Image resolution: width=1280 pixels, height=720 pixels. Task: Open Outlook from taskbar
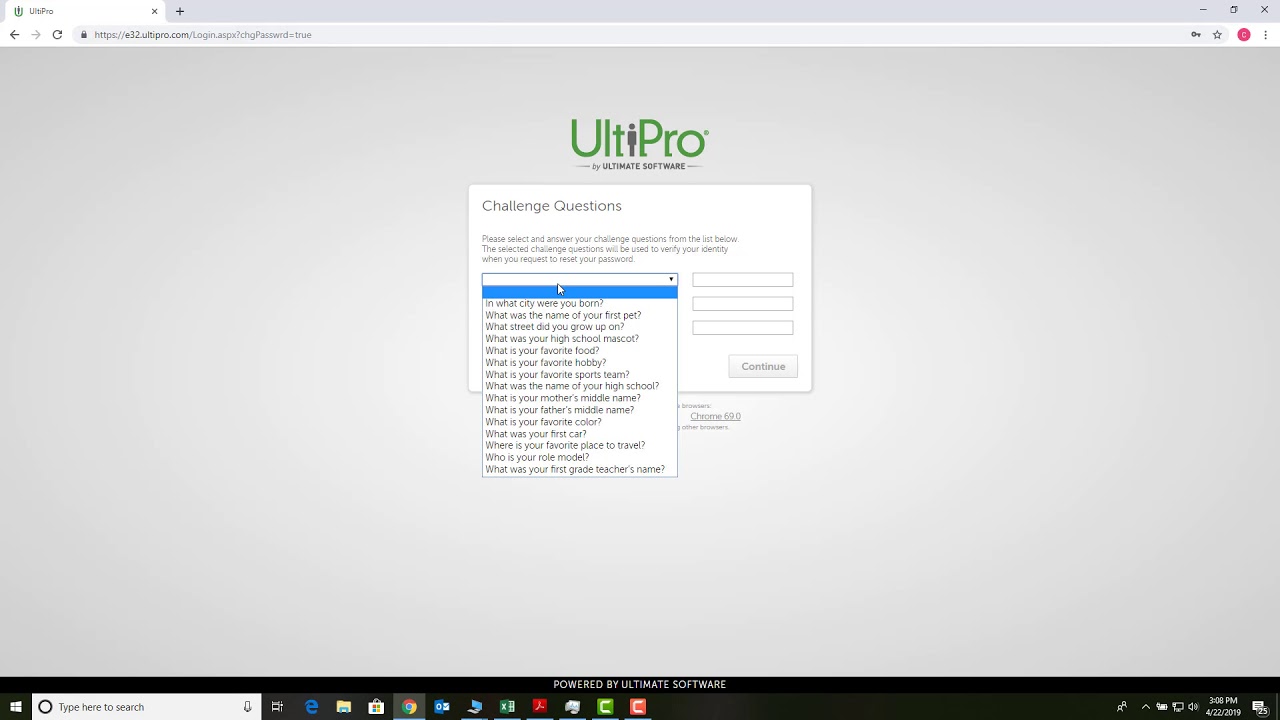point(442,707)
